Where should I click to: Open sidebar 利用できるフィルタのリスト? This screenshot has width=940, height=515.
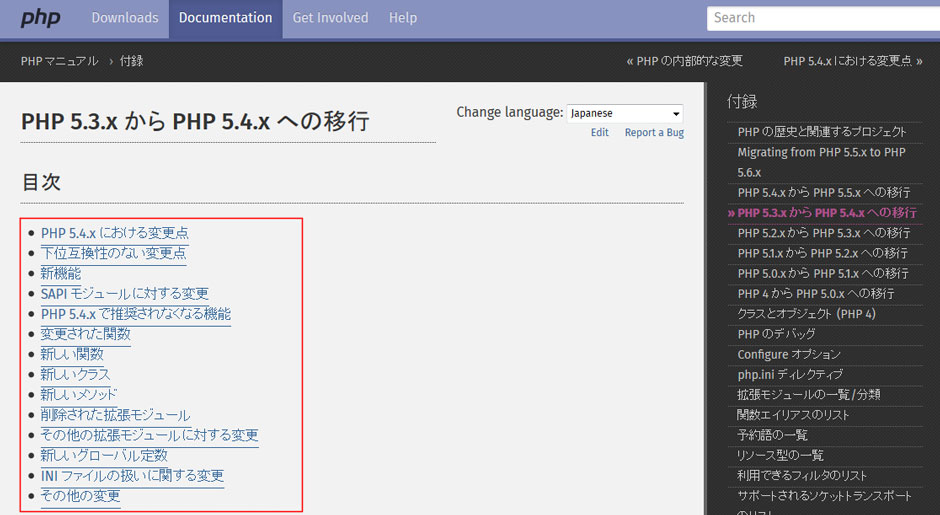802,476
